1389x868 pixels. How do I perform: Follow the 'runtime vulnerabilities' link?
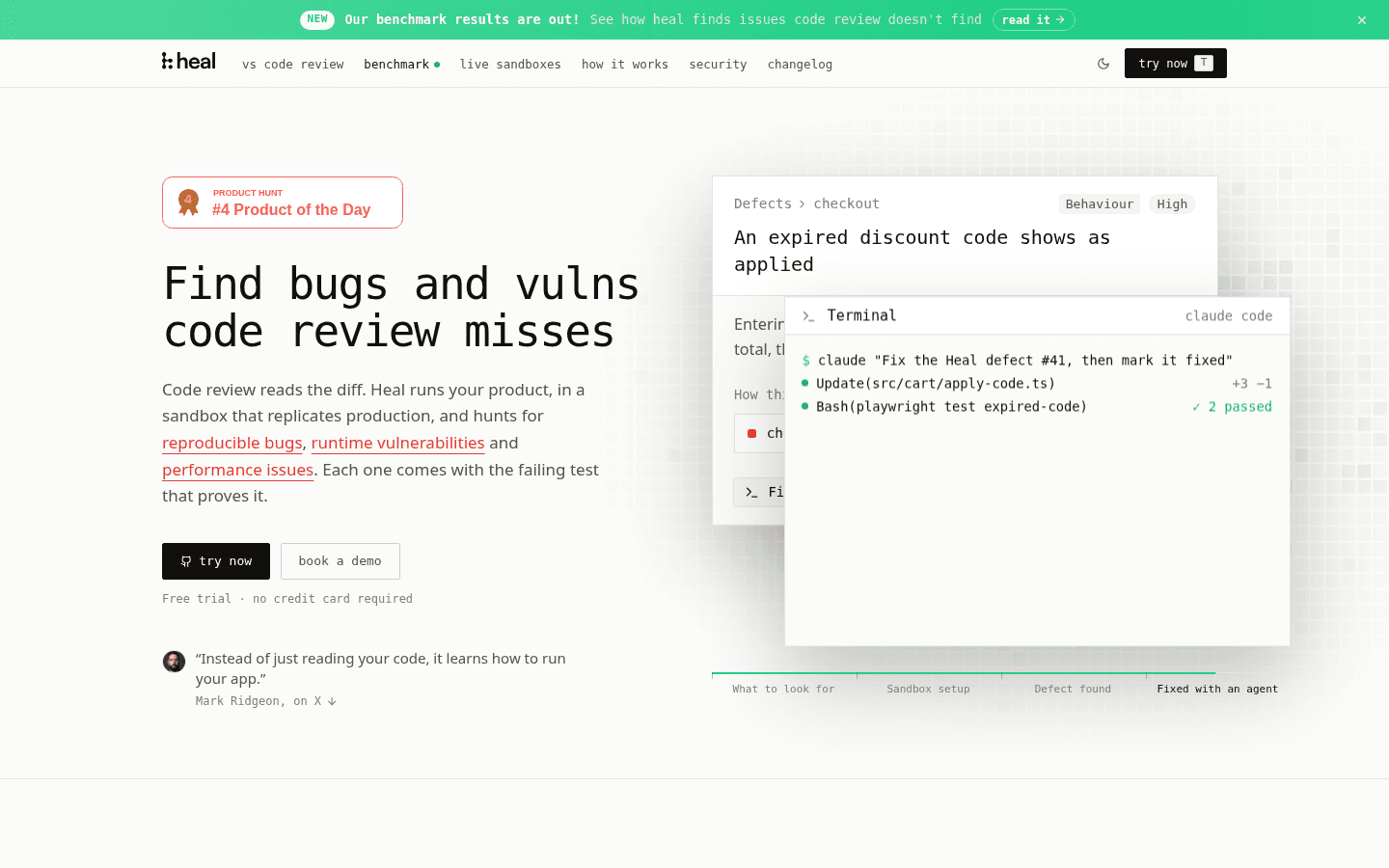click(x=397, y=444)
